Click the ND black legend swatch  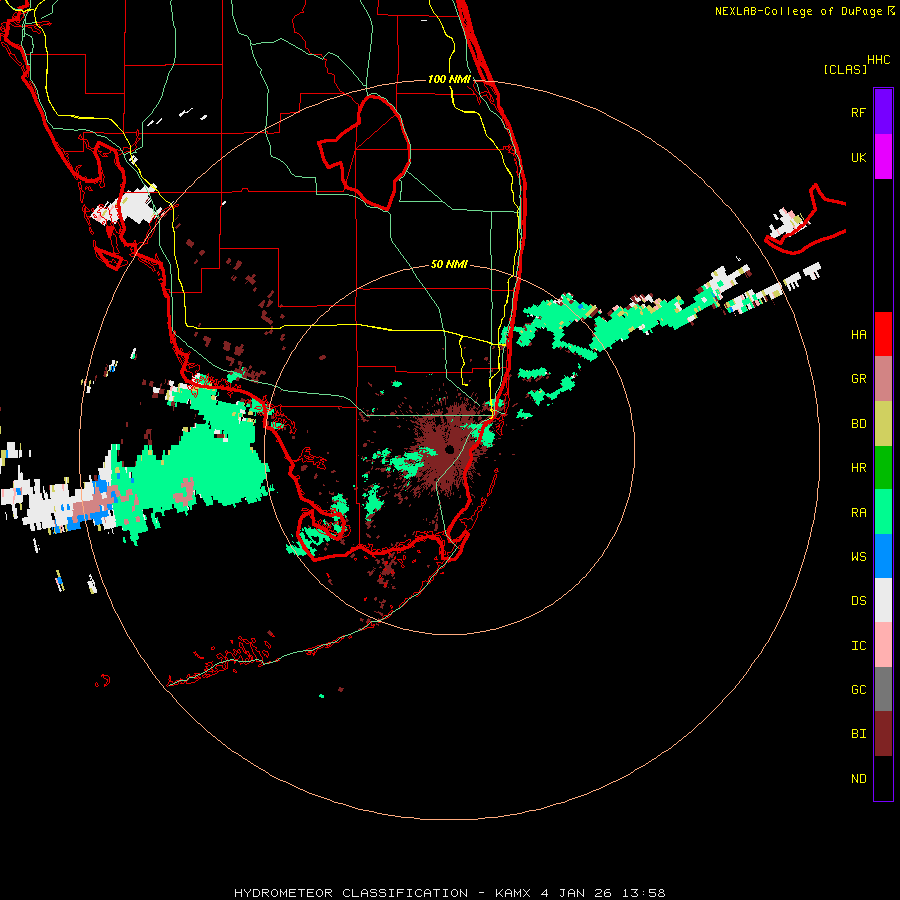point(883,778)
